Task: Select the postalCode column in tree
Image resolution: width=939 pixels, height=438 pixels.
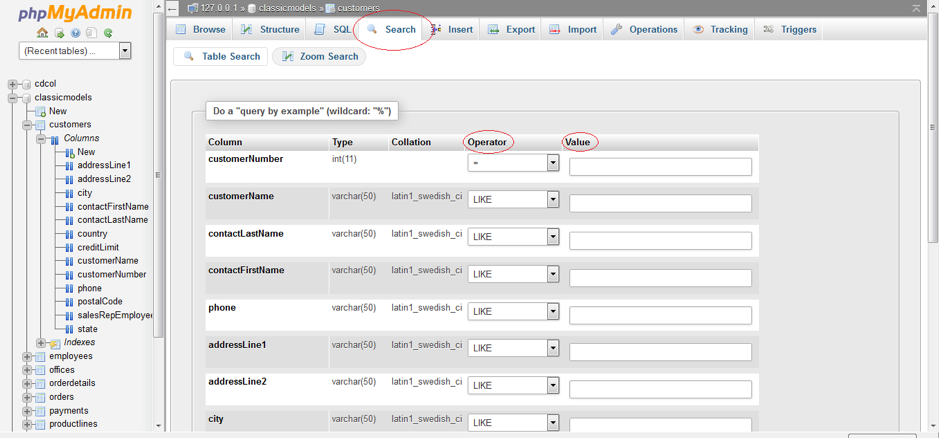Action: (99, 301)
